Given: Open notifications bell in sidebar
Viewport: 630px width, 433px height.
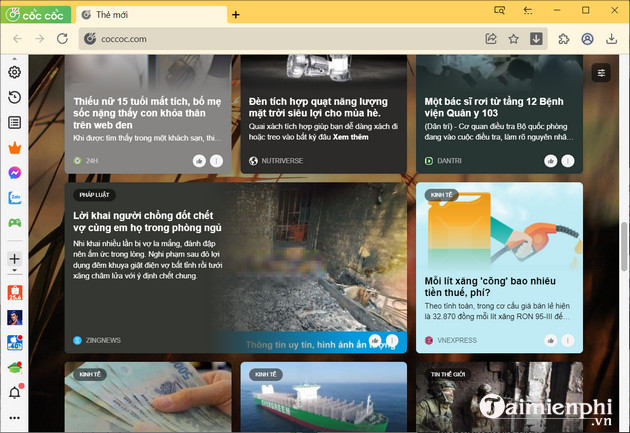Looking at the screenshot, I should click(15, 392).
